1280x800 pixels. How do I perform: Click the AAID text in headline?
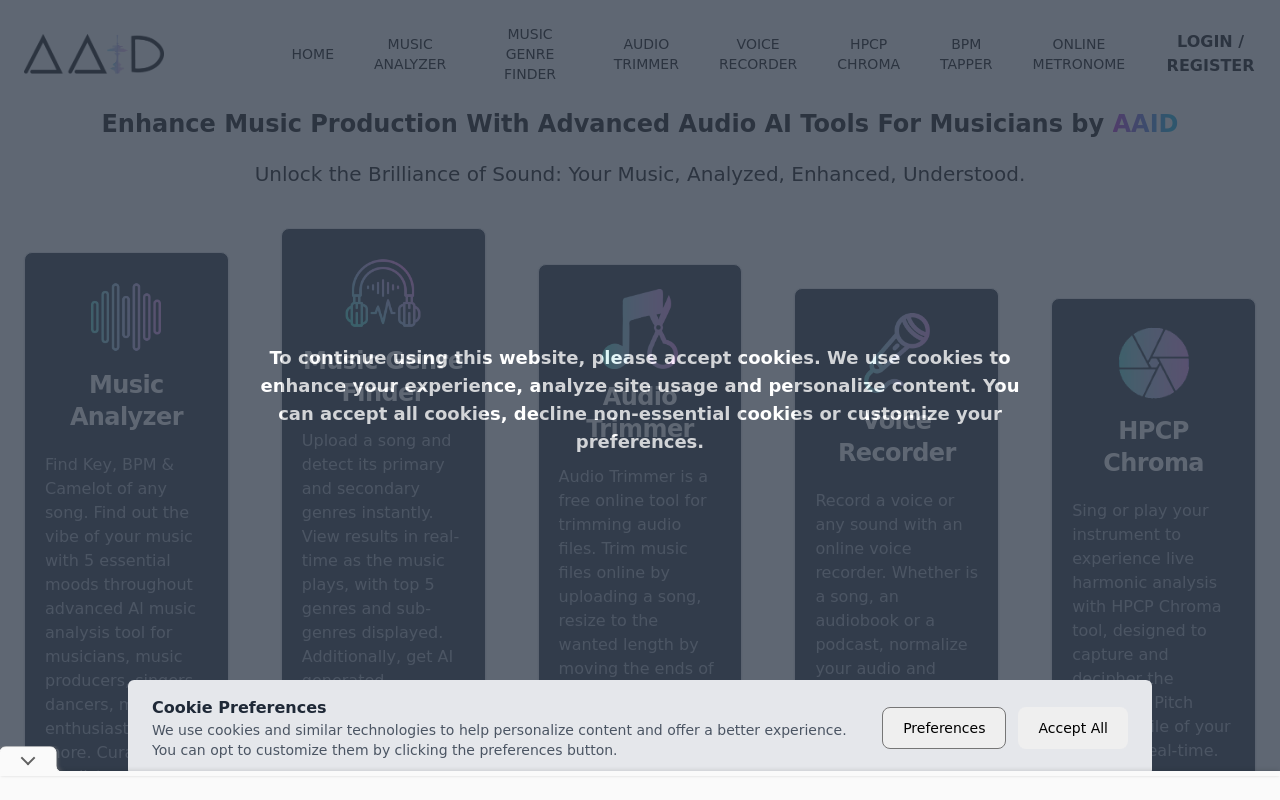1145,124
